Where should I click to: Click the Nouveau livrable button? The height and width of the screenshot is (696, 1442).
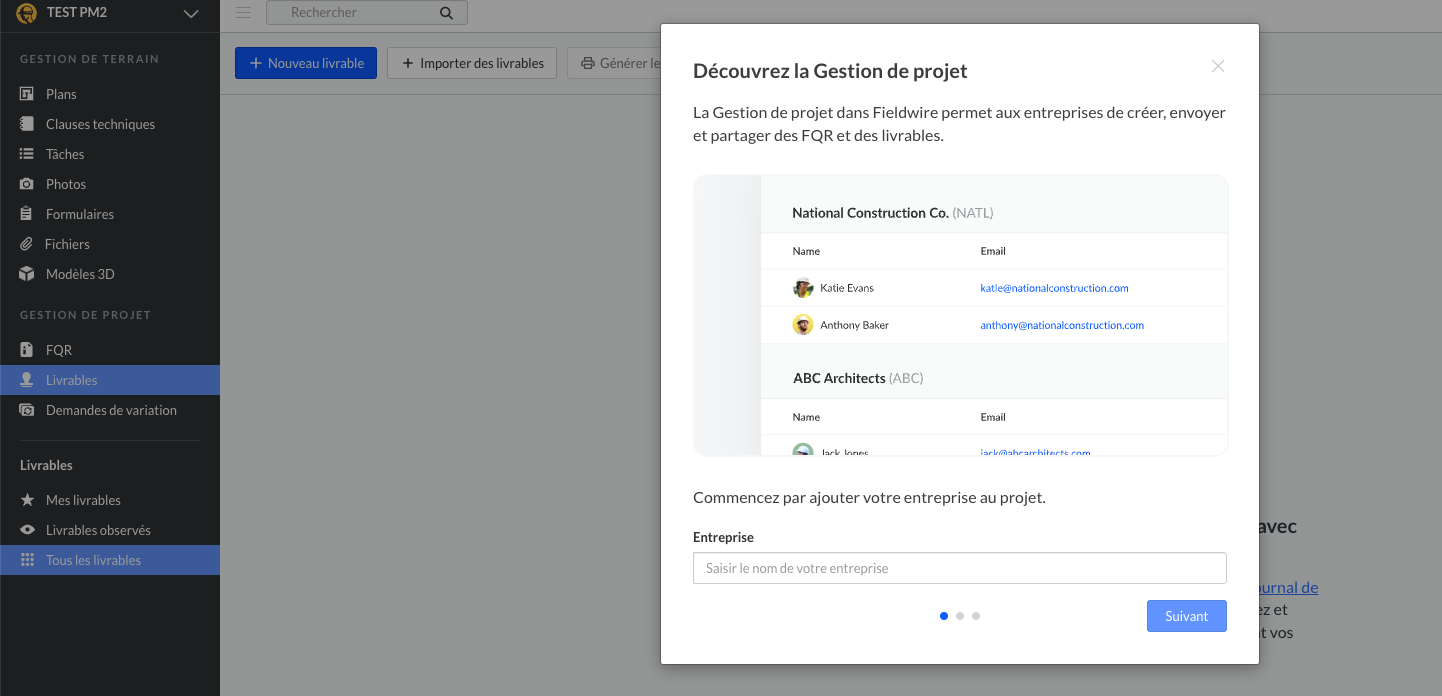306,63
